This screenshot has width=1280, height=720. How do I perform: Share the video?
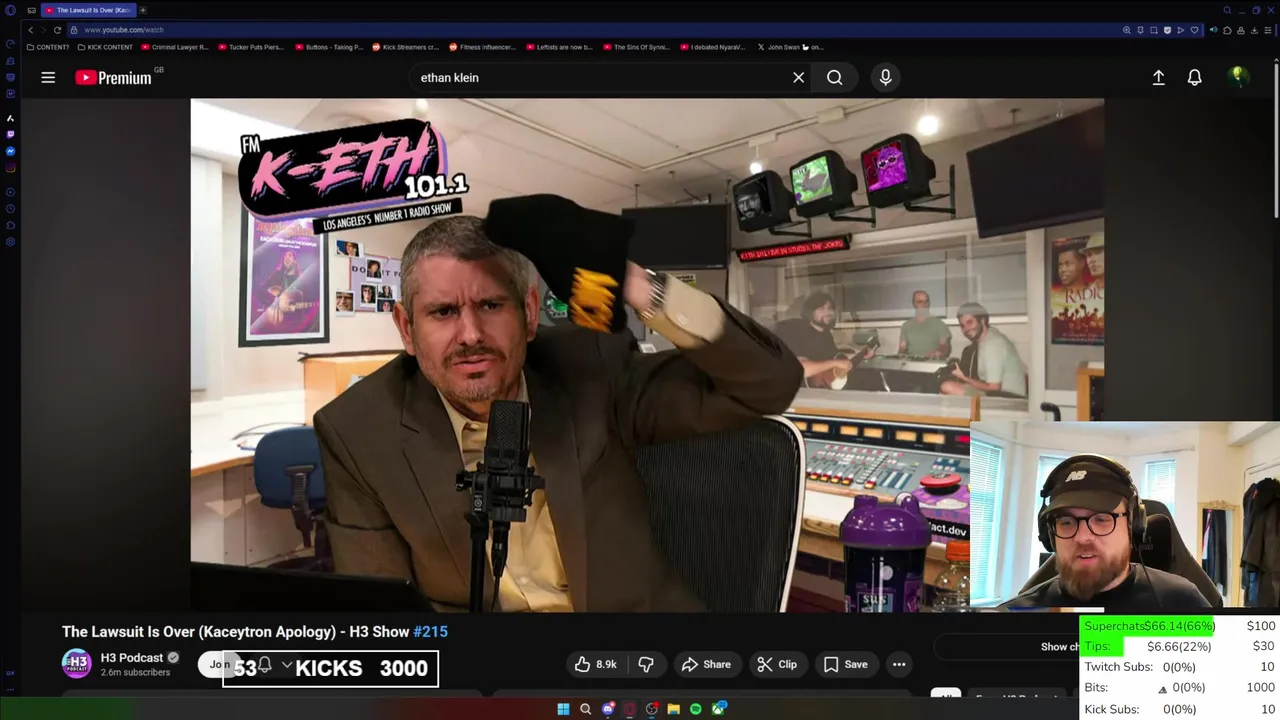[706, 664]
